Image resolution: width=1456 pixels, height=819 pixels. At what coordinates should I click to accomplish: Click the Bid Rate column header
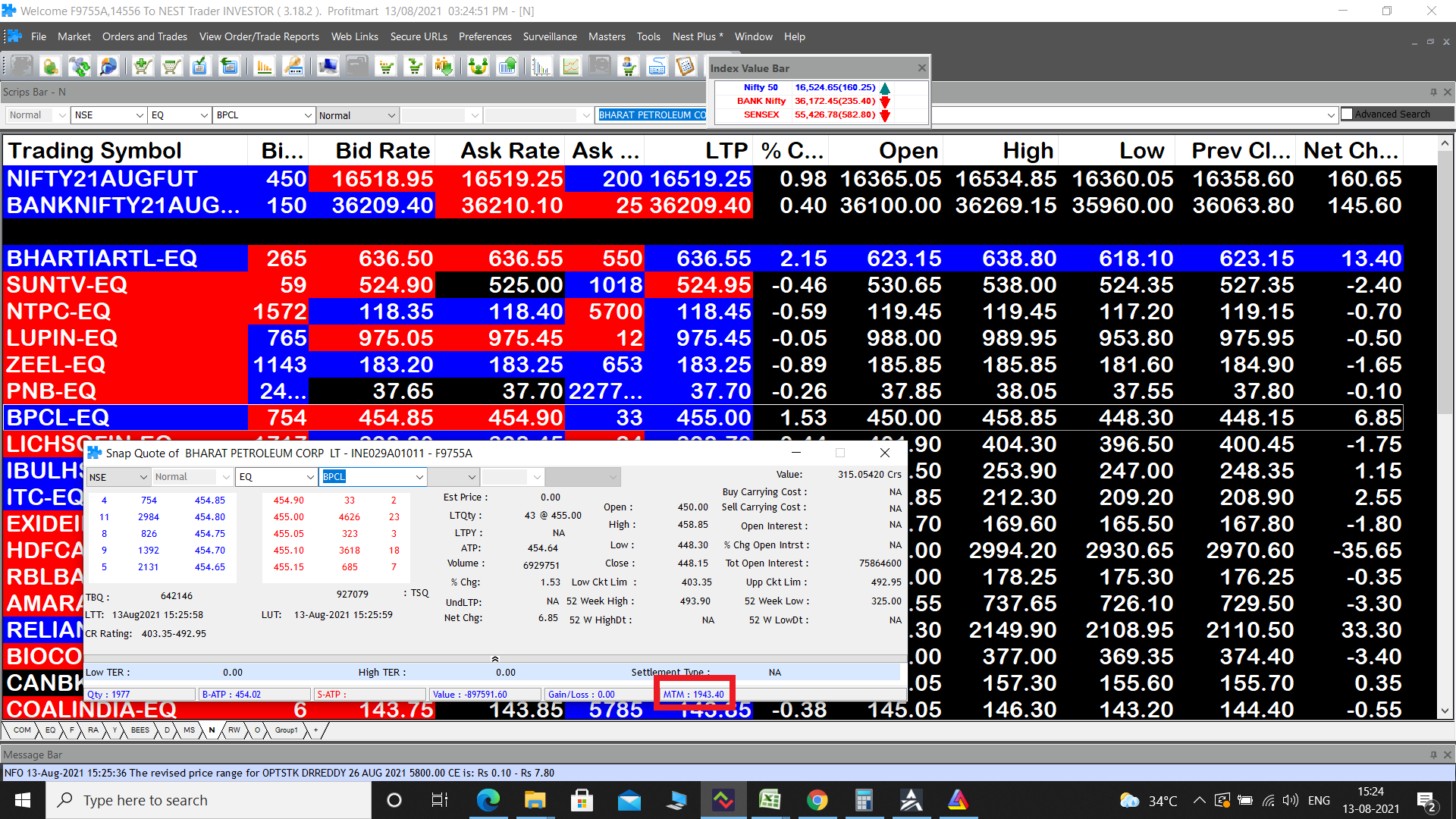click(x=372, y=150)
